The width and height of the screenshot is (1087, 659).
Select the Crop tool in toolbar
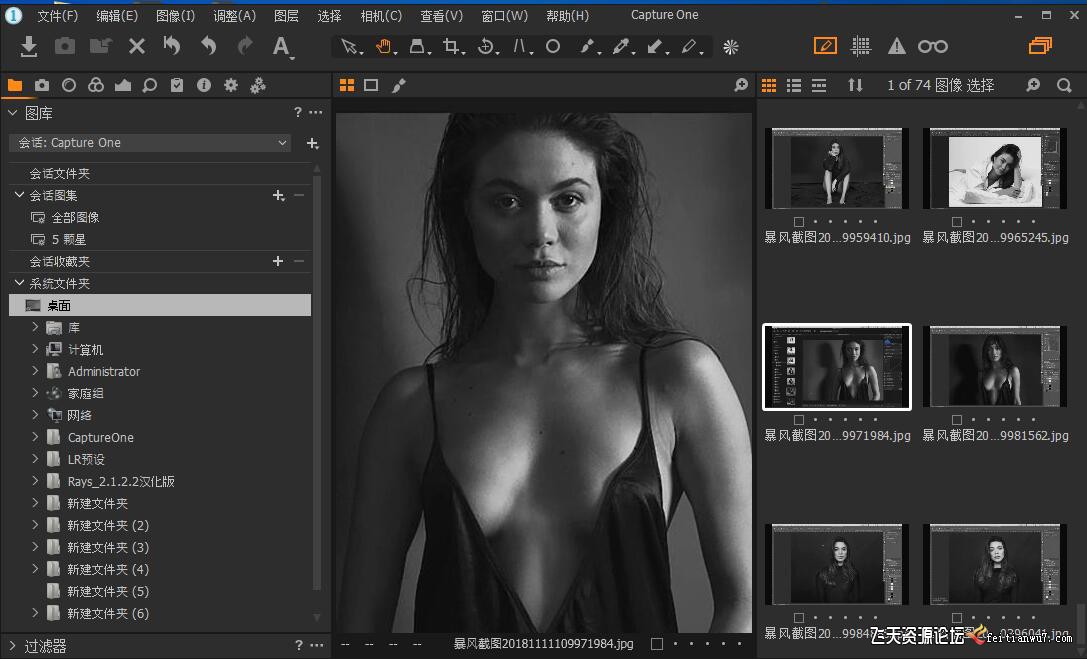pyautogui.click(x=451, y=46)
